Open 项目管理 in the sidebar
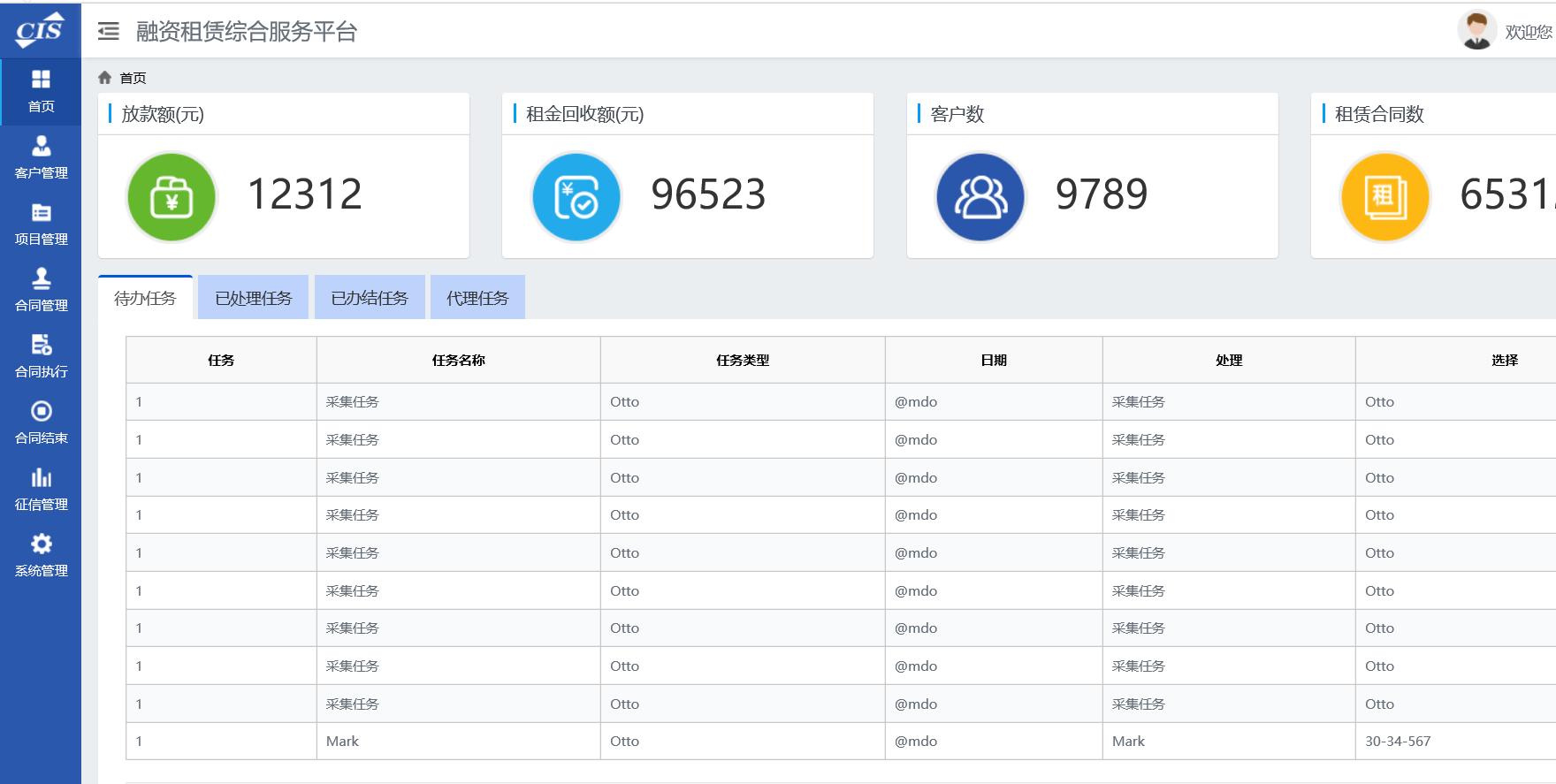Image resolution: width=1556 pixels, height=784 pixels. click(41, 224)
